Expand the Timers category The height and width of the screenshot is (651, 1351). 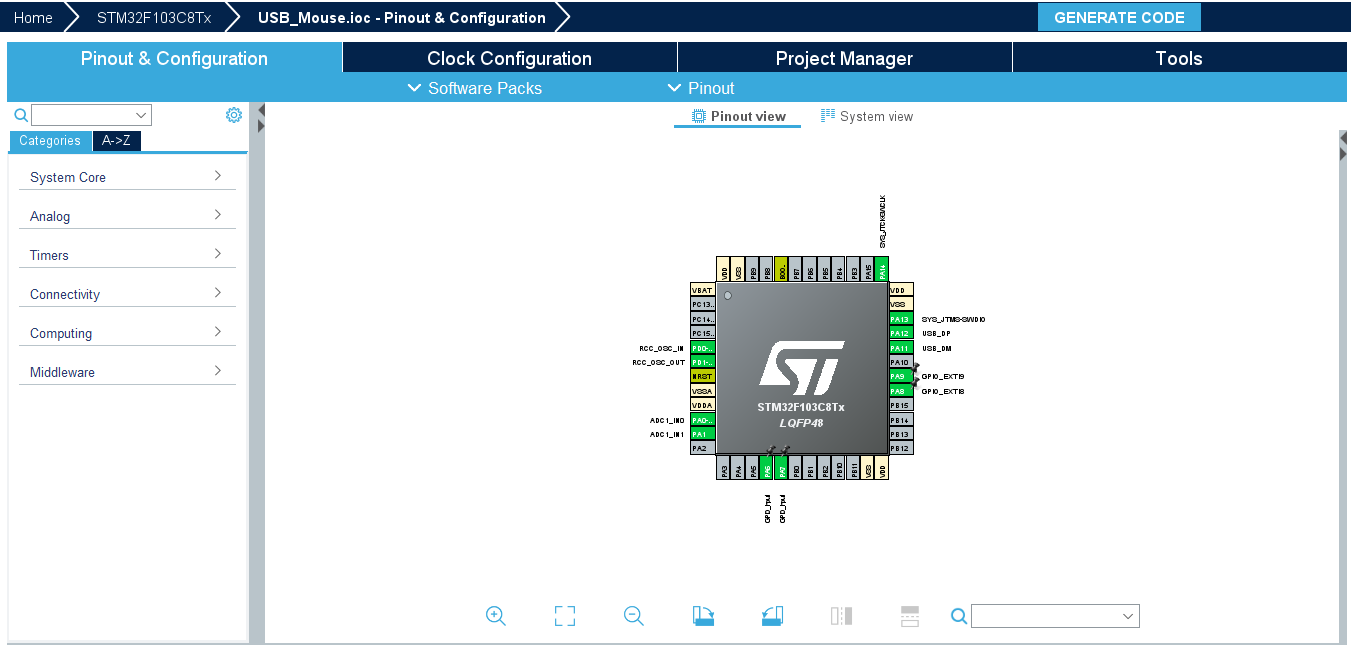[127, 255]
